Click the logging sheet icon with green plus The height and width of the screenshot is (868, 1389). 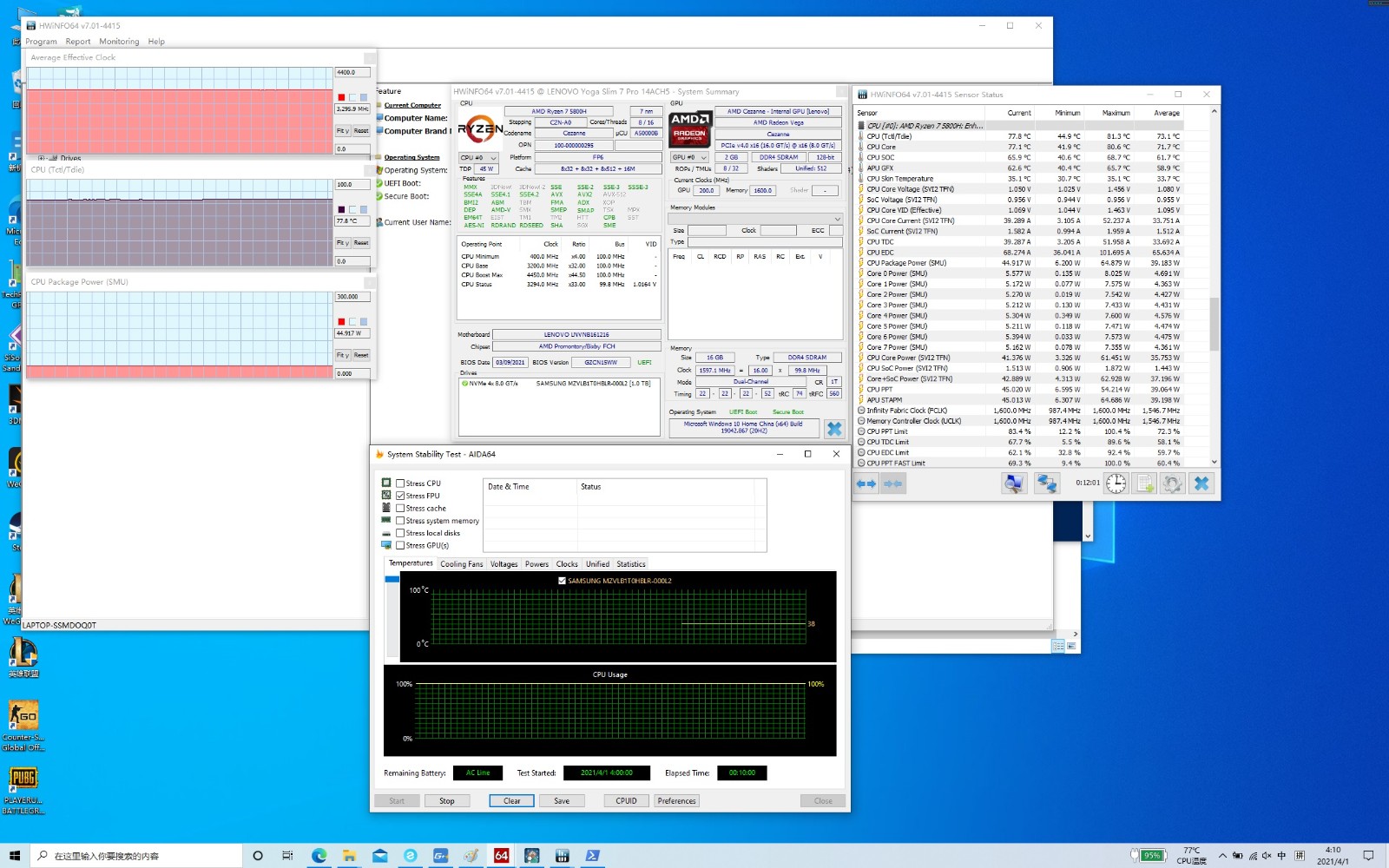tap(1145, 483)
